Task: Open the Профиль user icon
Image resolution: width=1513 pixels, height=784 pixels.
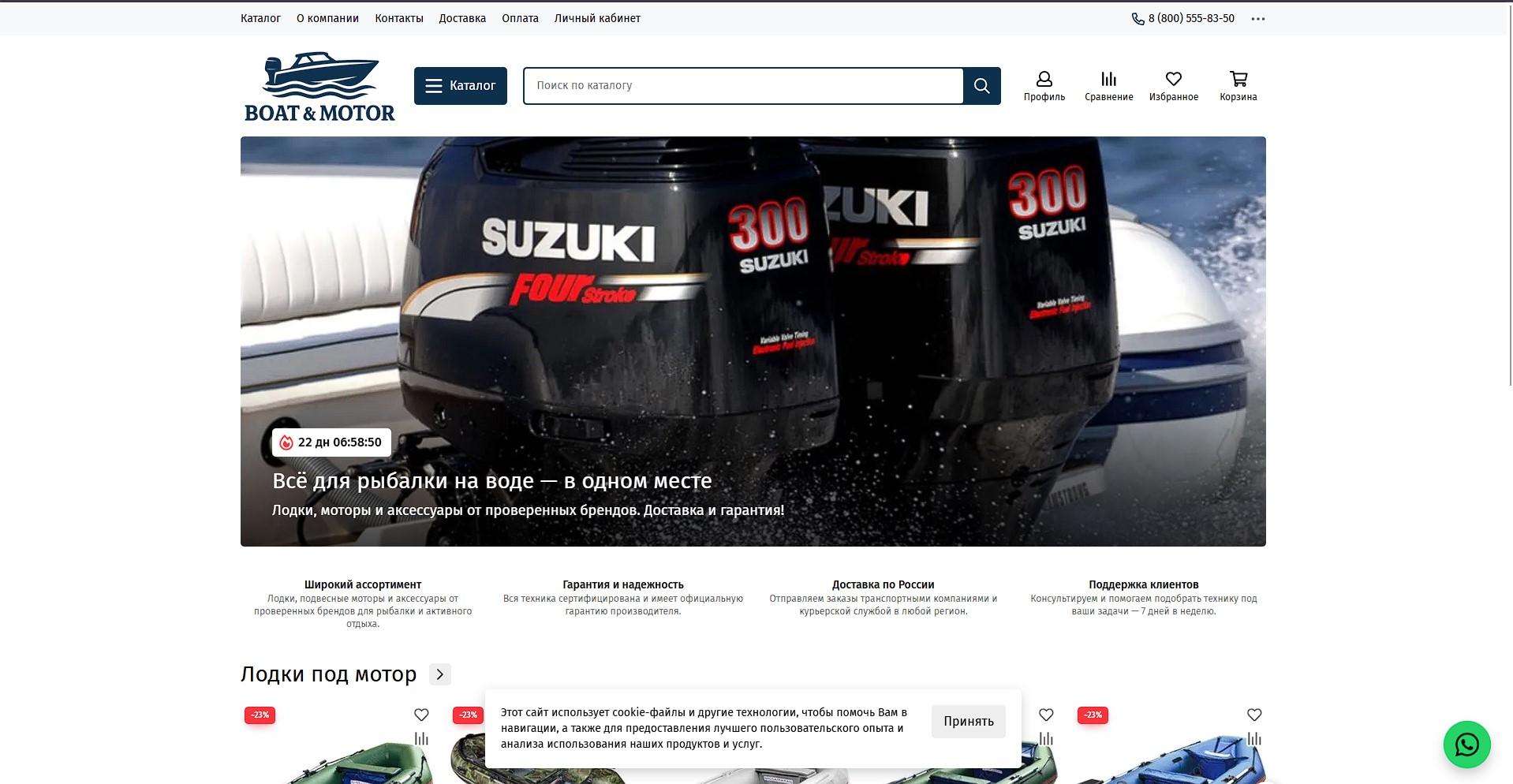Action: click(x=1044, y=85)
